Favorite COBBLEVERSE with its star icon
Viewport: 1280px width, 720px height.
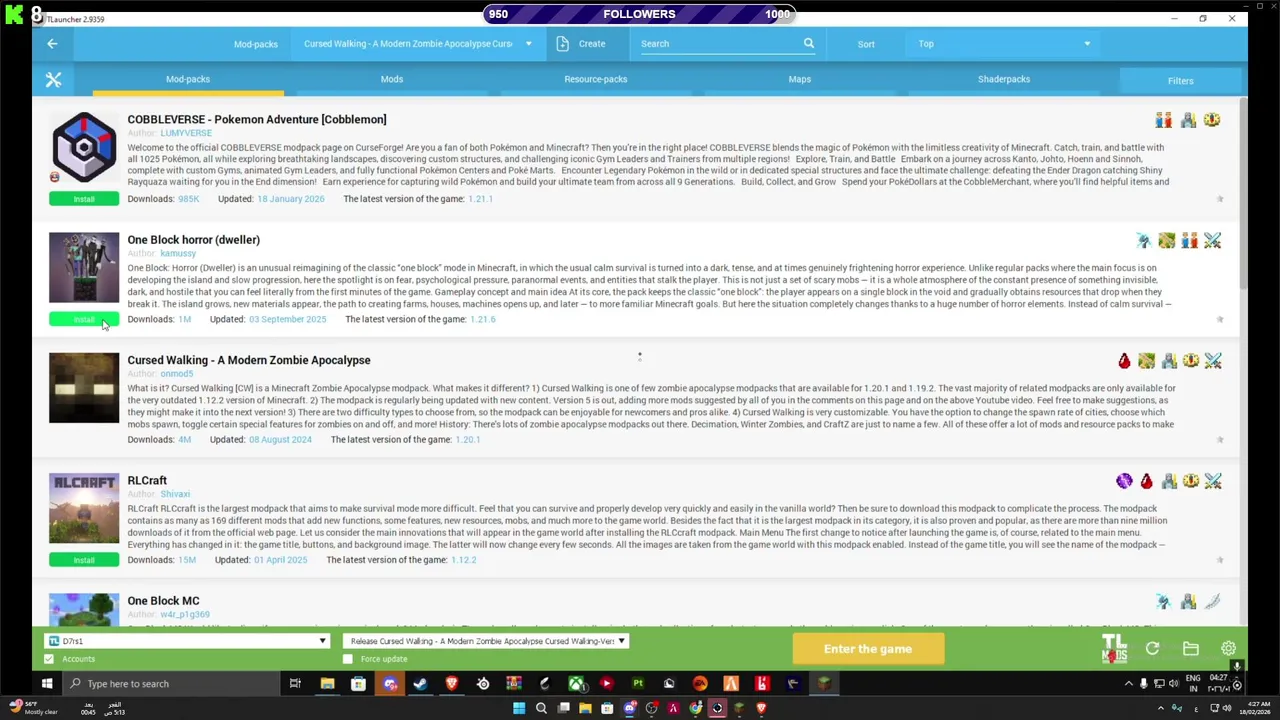coord(1220,199)
